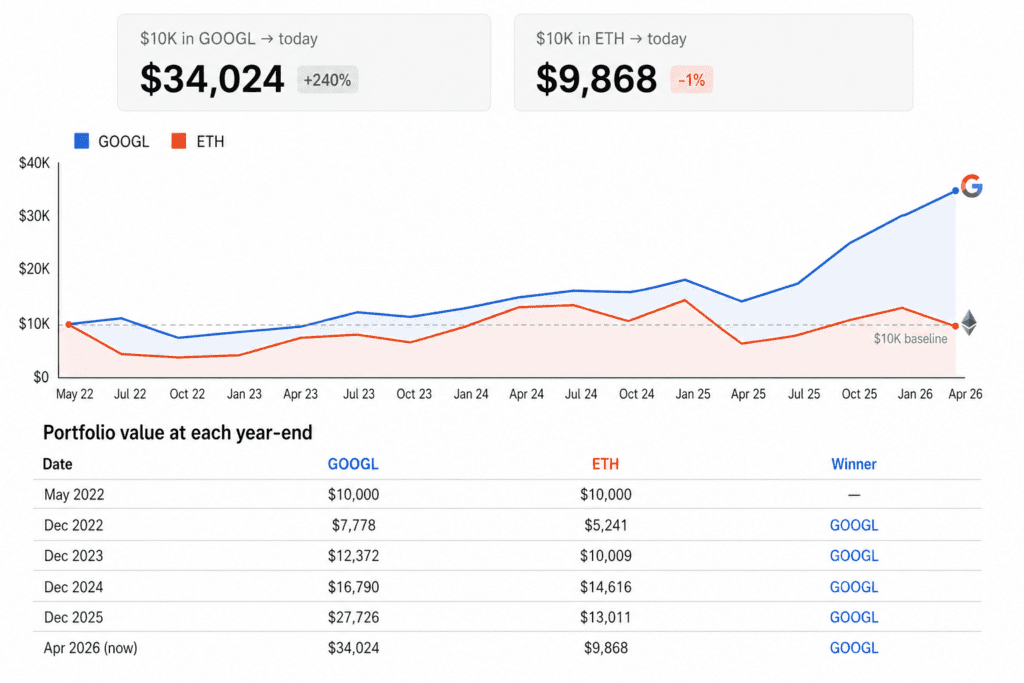Viewport: 1024px width, 683px height.
Task: Click the Dec 2023 ETH value $10,009
Action: coord(606,556)
